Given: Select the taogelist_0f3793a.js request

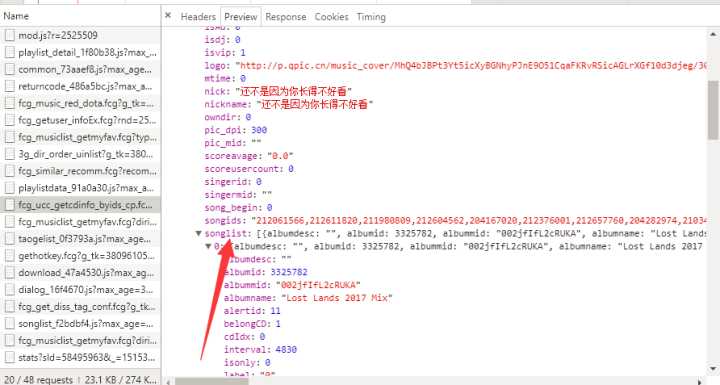Looking at the screenshot, I should (80, 239).
